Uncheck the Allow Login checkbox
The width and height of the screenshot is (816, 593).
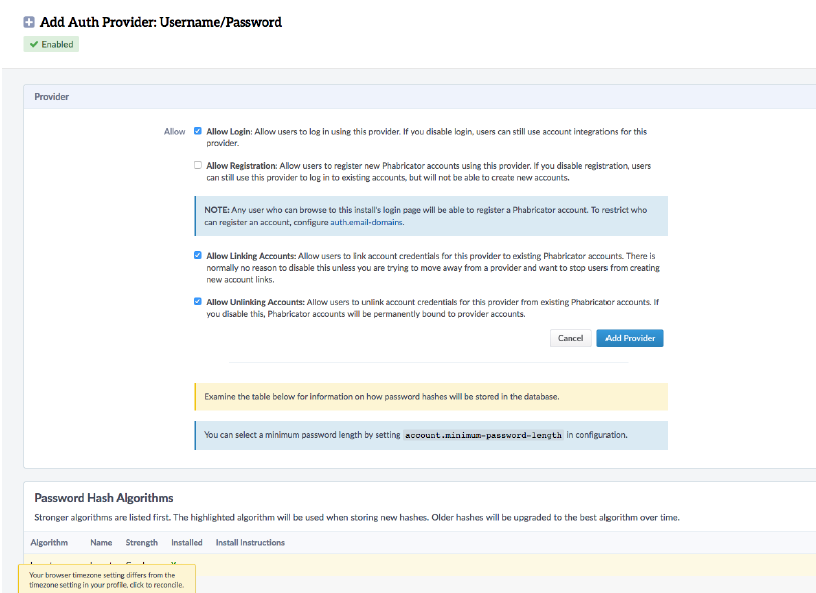click(x=198, y=131)
